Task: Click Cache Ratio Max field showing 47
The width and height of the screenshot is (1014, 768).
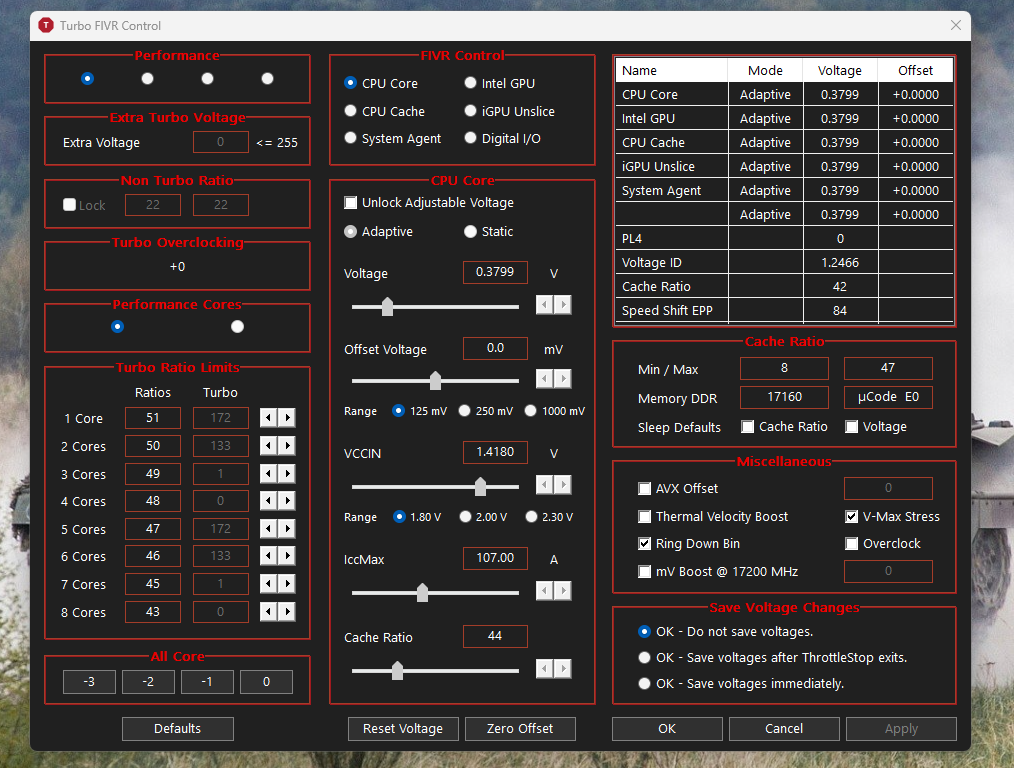Action: click(888, 368)
